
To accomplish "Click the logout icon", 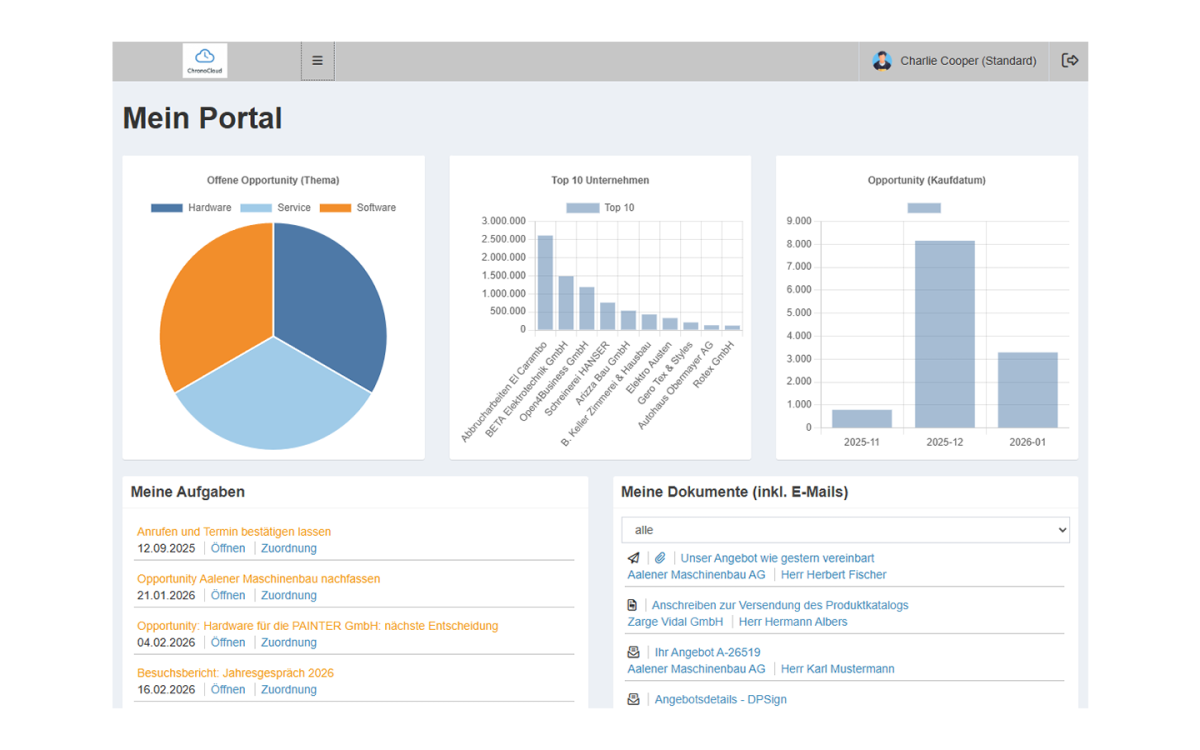I will (1069, 61).
